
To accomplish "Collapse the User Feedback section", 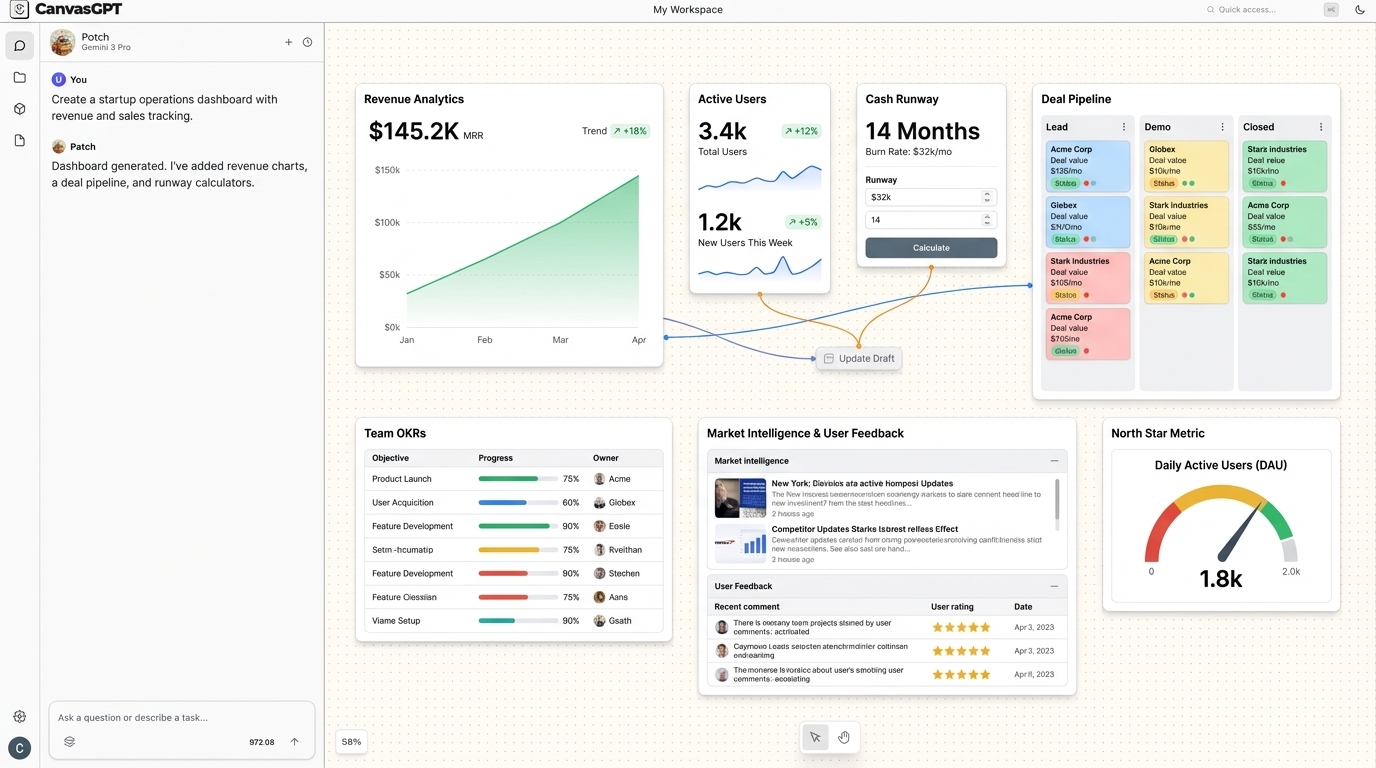I will click(x=1054, y=586).
